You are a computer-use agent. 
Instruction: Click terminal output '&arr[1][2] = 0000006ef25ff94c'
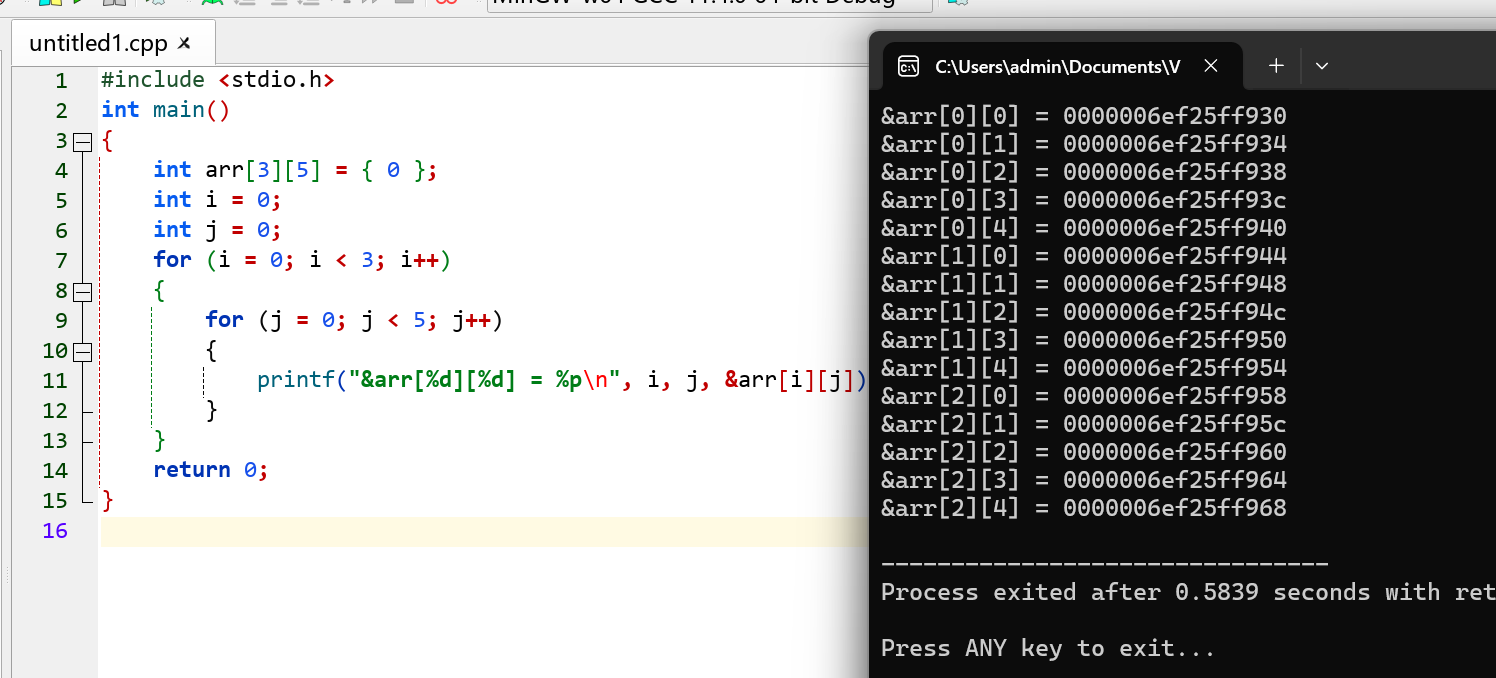tap(1084, 312)
